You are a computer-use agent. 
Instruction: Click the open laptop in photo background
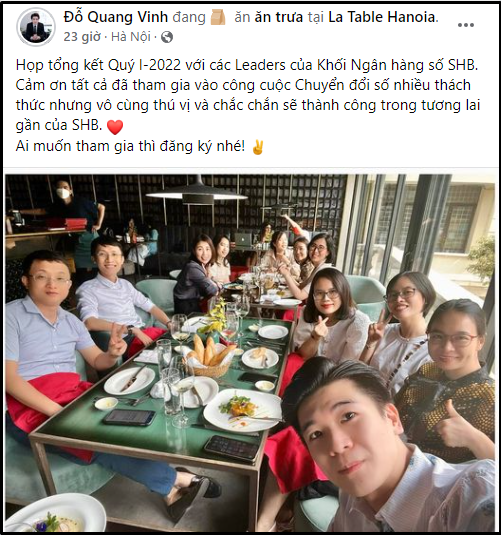244,240
